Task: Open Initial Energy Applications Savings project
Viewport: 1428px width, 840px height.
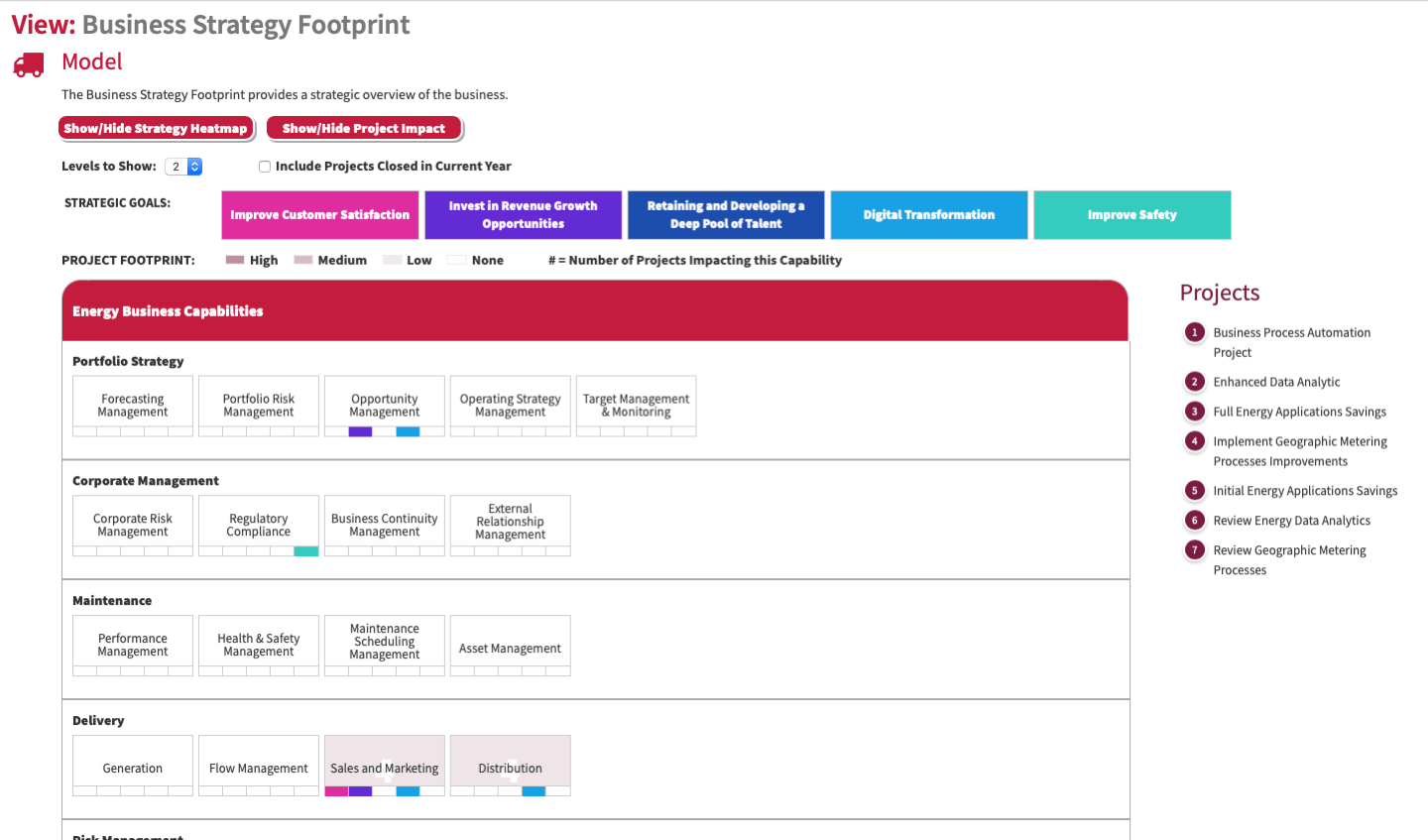Action: coord(1305,491)
